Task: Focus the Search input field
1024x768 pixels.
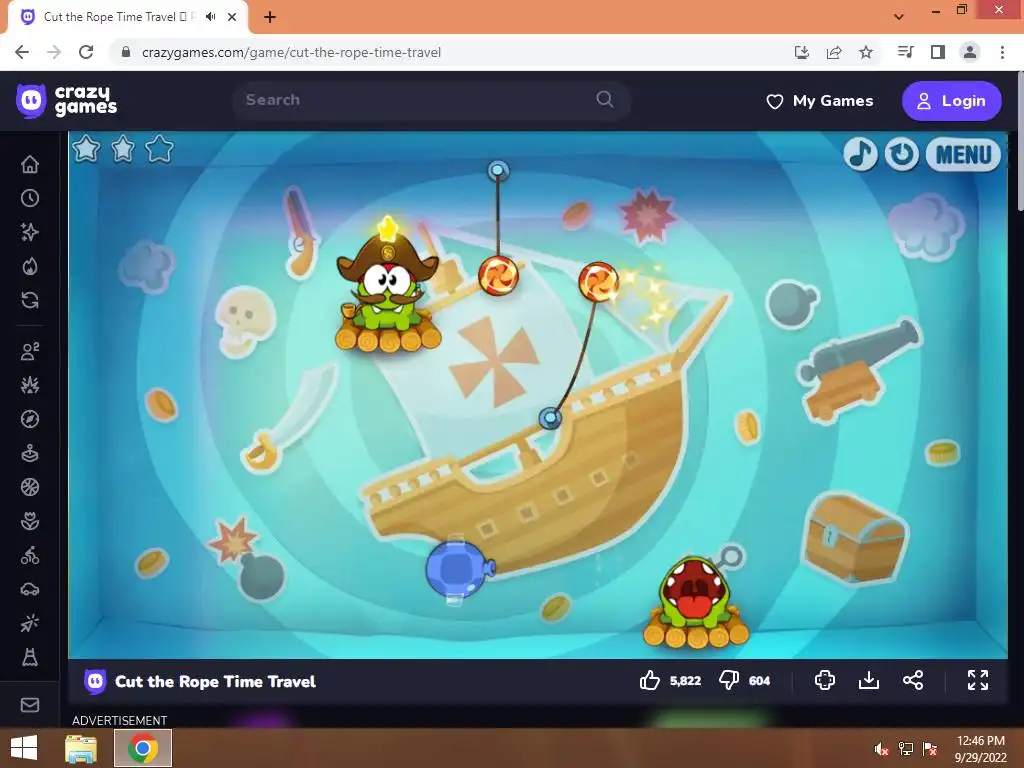Action: coord(431,100)
